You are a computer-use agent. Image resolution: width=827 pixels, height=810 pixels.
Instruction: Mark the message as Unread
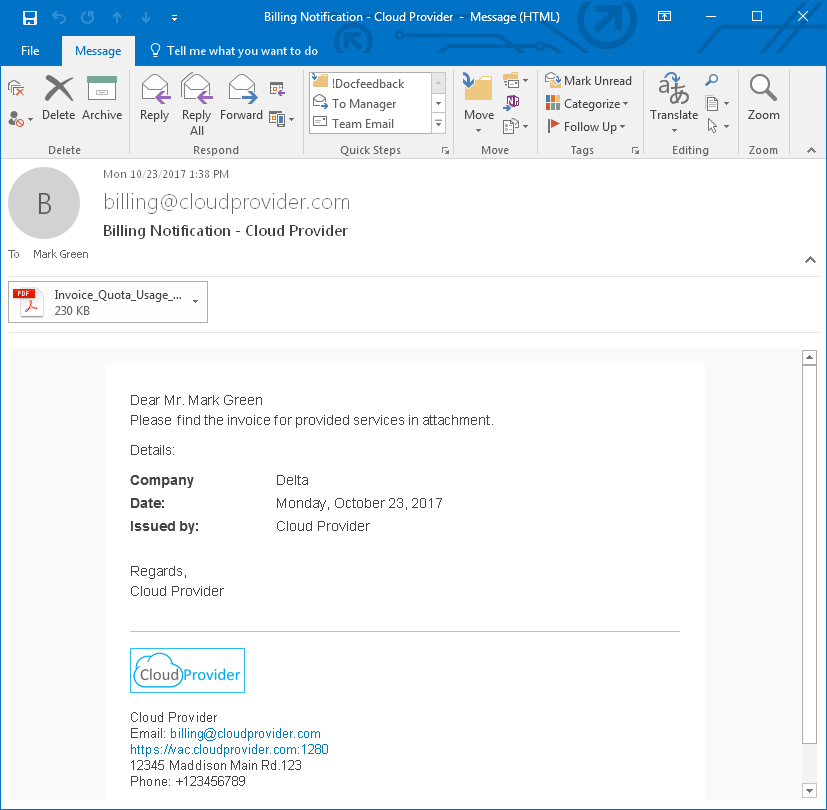(x=588, y=81)
